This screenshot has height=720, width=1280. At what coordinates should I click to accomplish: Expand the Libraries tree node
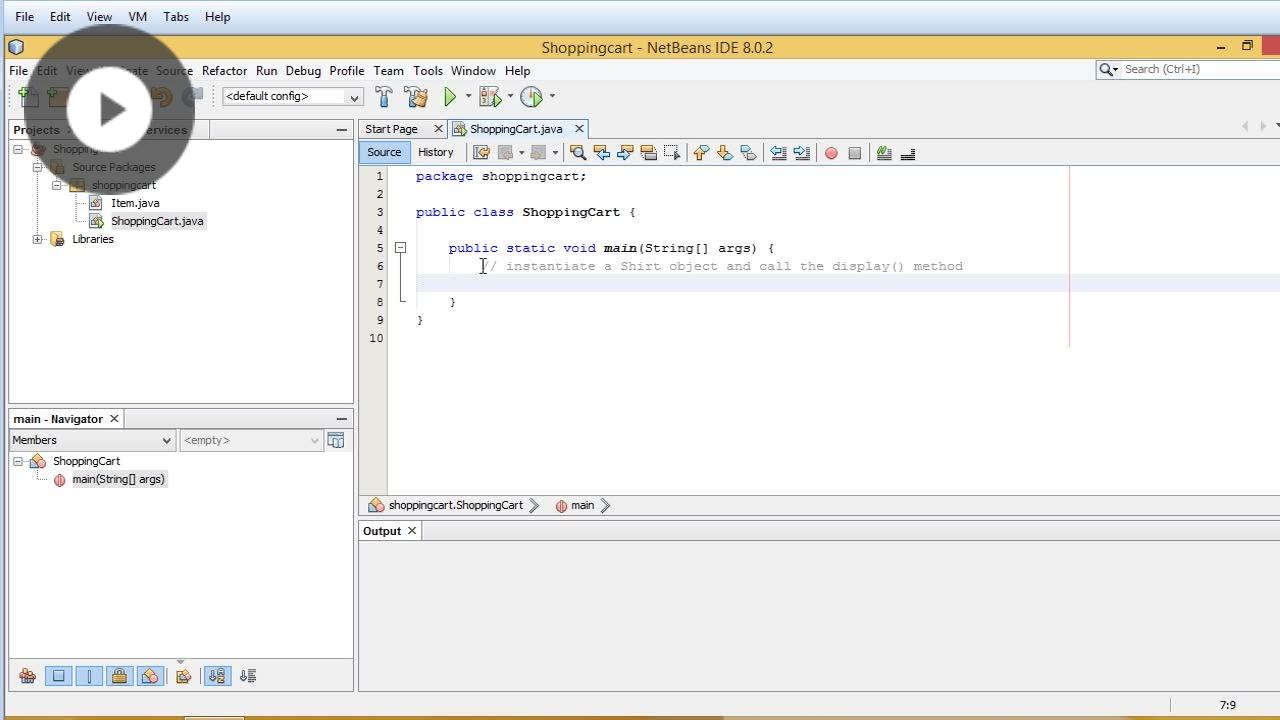38,239
